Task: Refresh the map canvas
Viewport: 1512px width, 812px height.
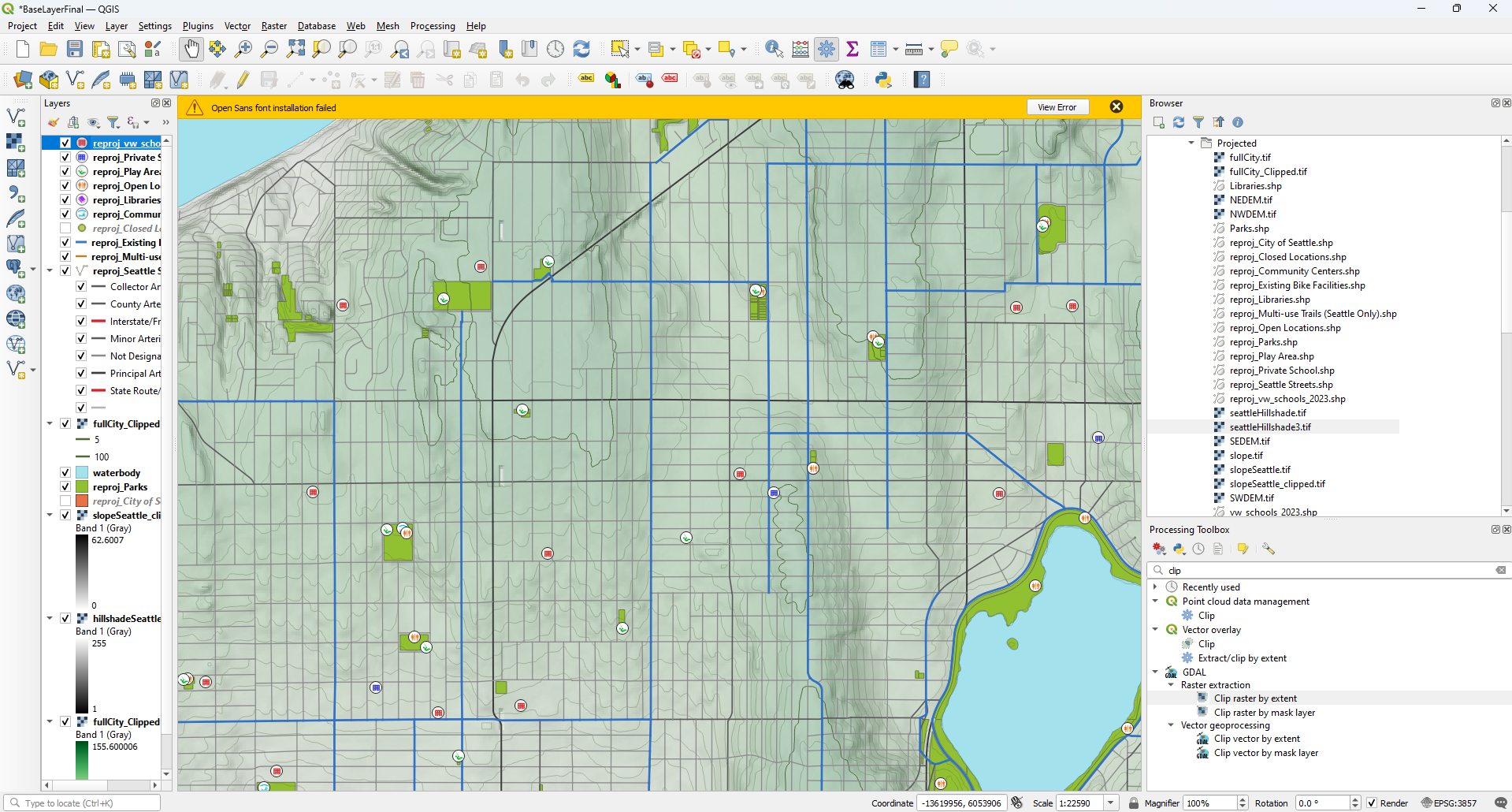Action: tap(581, 50)
